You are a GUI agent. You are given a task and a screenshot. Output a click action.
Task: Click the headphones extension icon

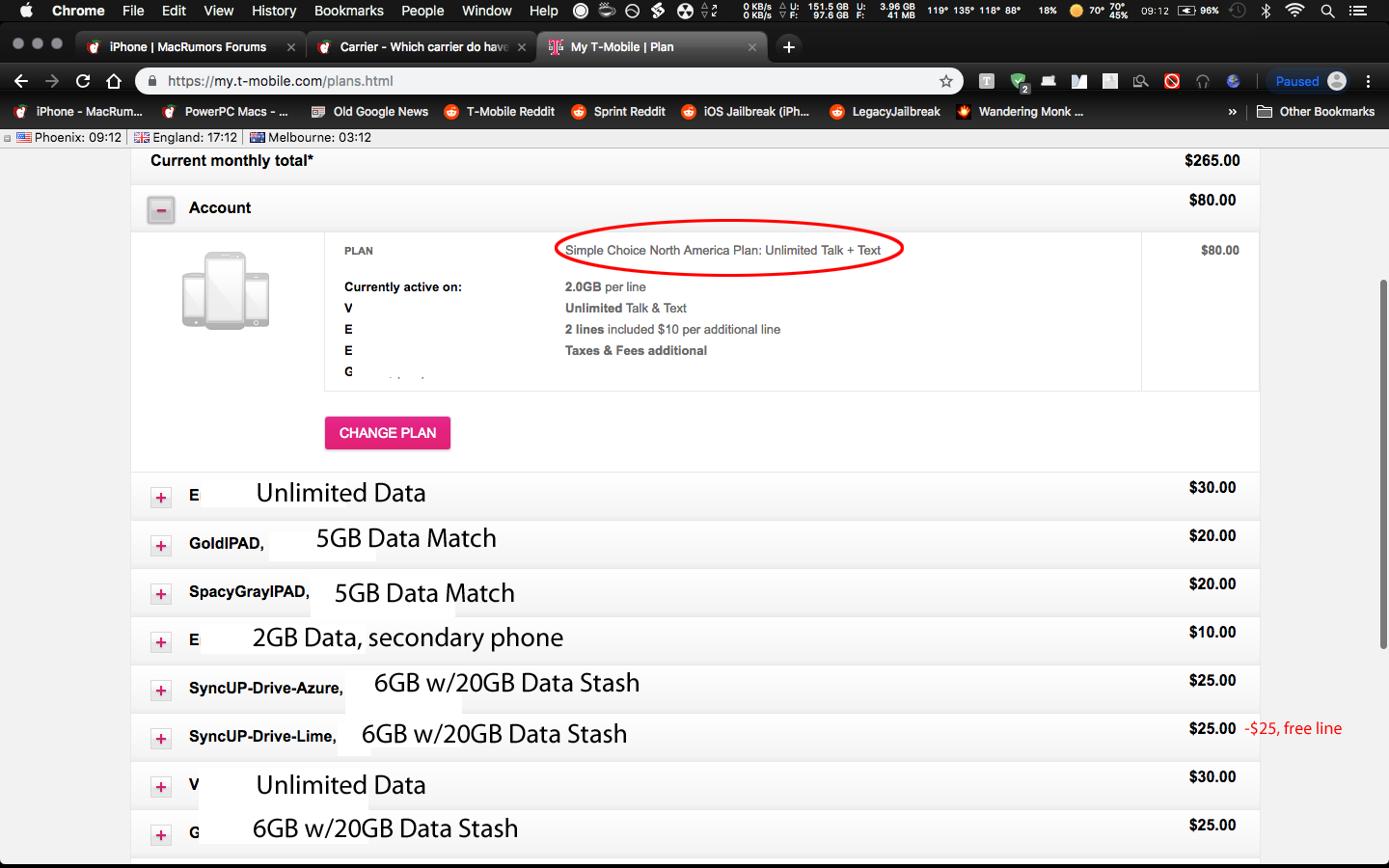[1203, 81]
